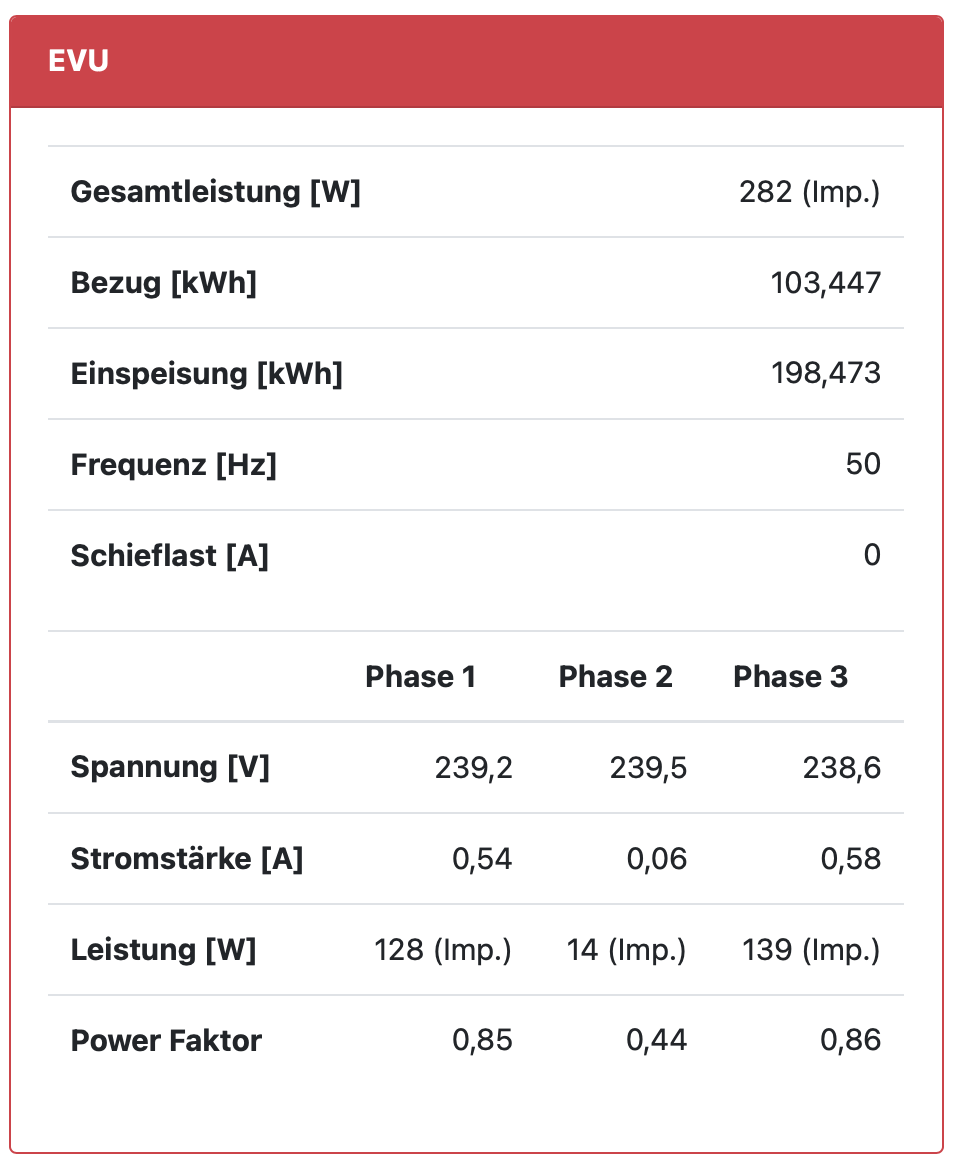The image size is (956, 1162).
Task: Click the Bezug [kWh] label
Action: point(163,283)
